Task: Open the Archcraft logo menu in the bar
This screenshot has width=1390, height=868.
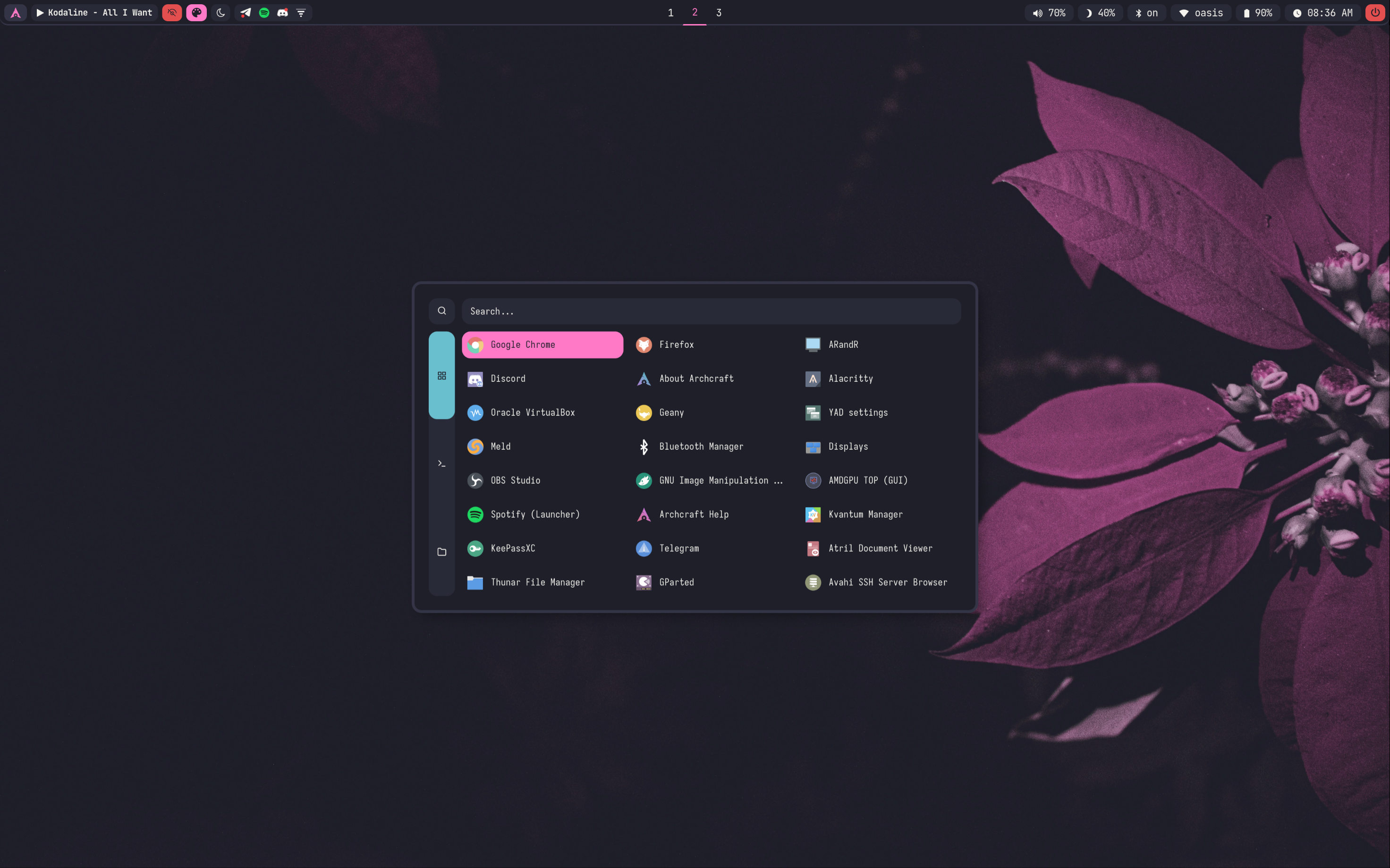Action: coord(16,13)
